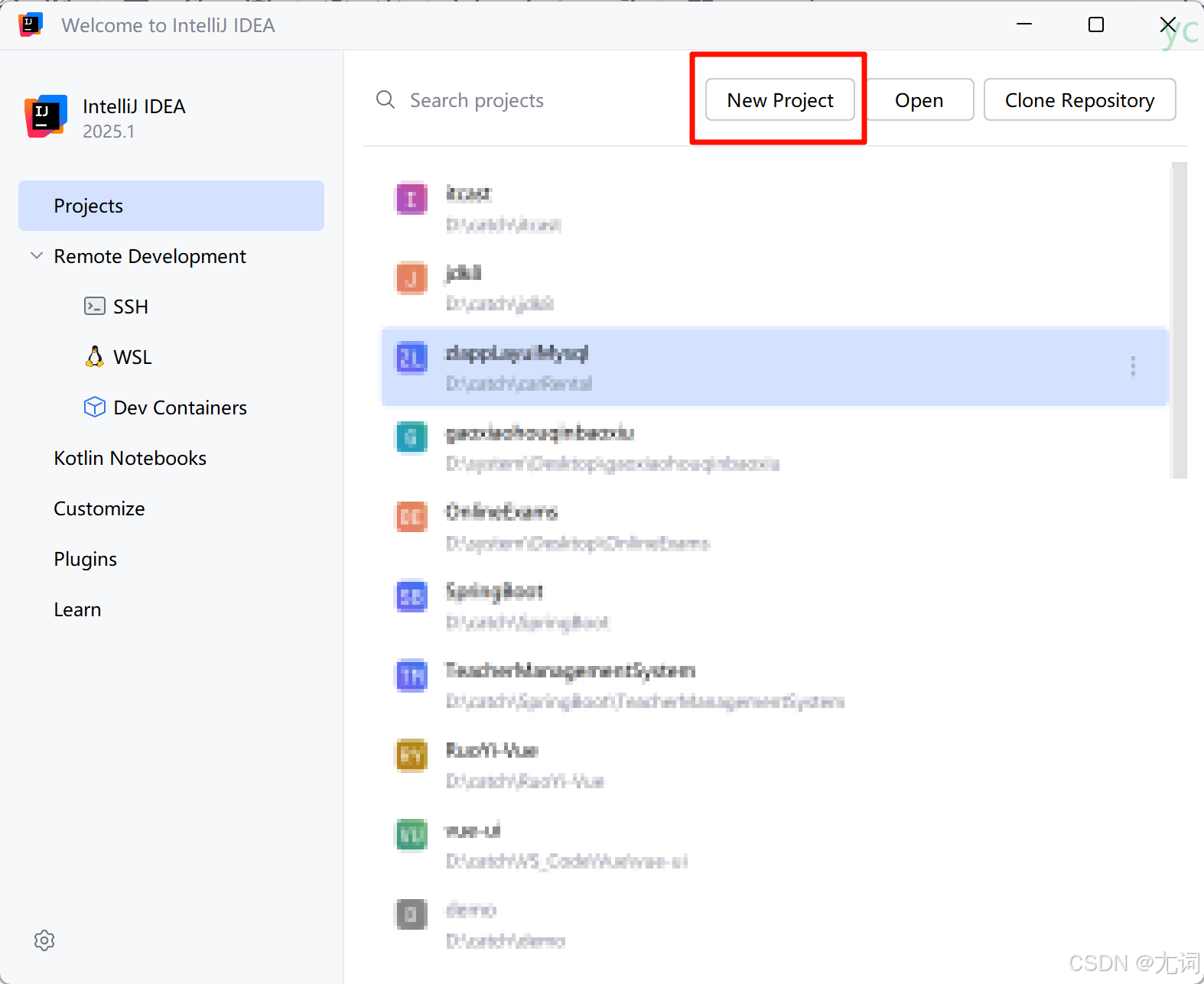Select Projects in the sidebar
This screenshot has width=1204, height=984.
click(171, 206)
